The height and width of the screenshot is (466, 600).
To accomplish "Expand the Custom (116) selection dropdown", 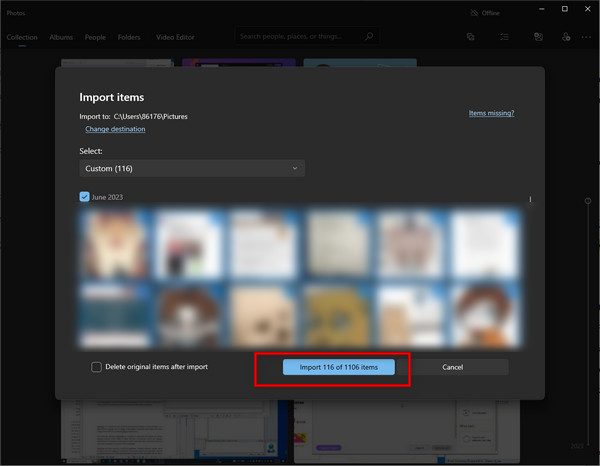I will (192, 168).
